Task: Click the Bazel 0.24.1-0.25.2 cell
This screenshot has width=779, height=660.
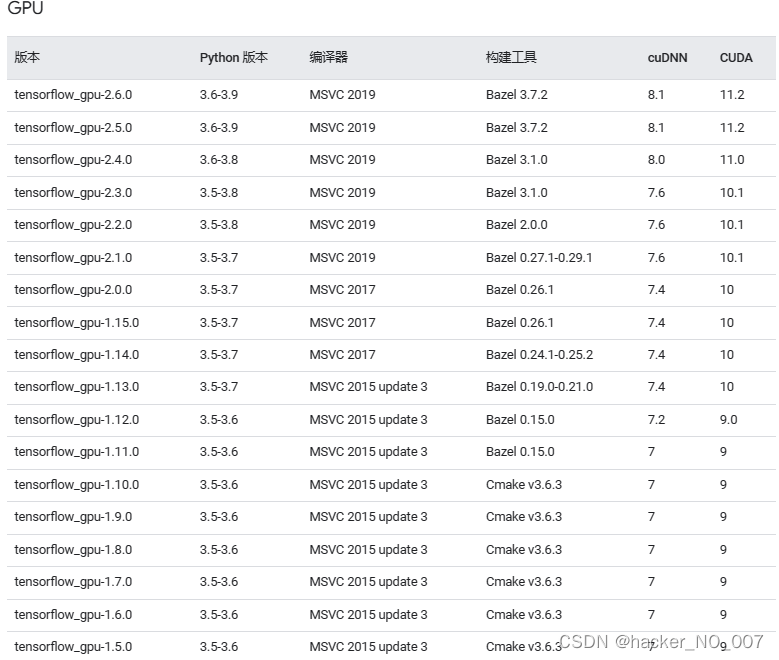Action: 540,355
